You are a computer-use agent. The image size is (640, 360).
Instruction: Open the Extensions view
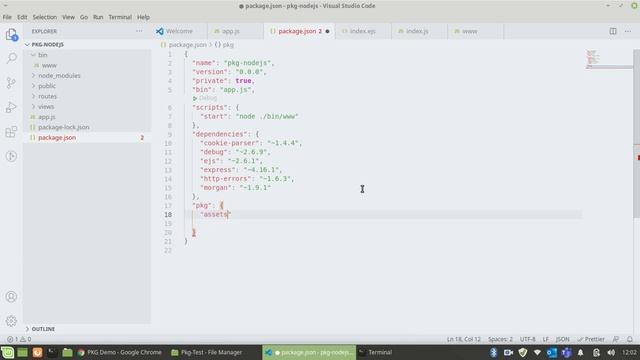(11, 132)
